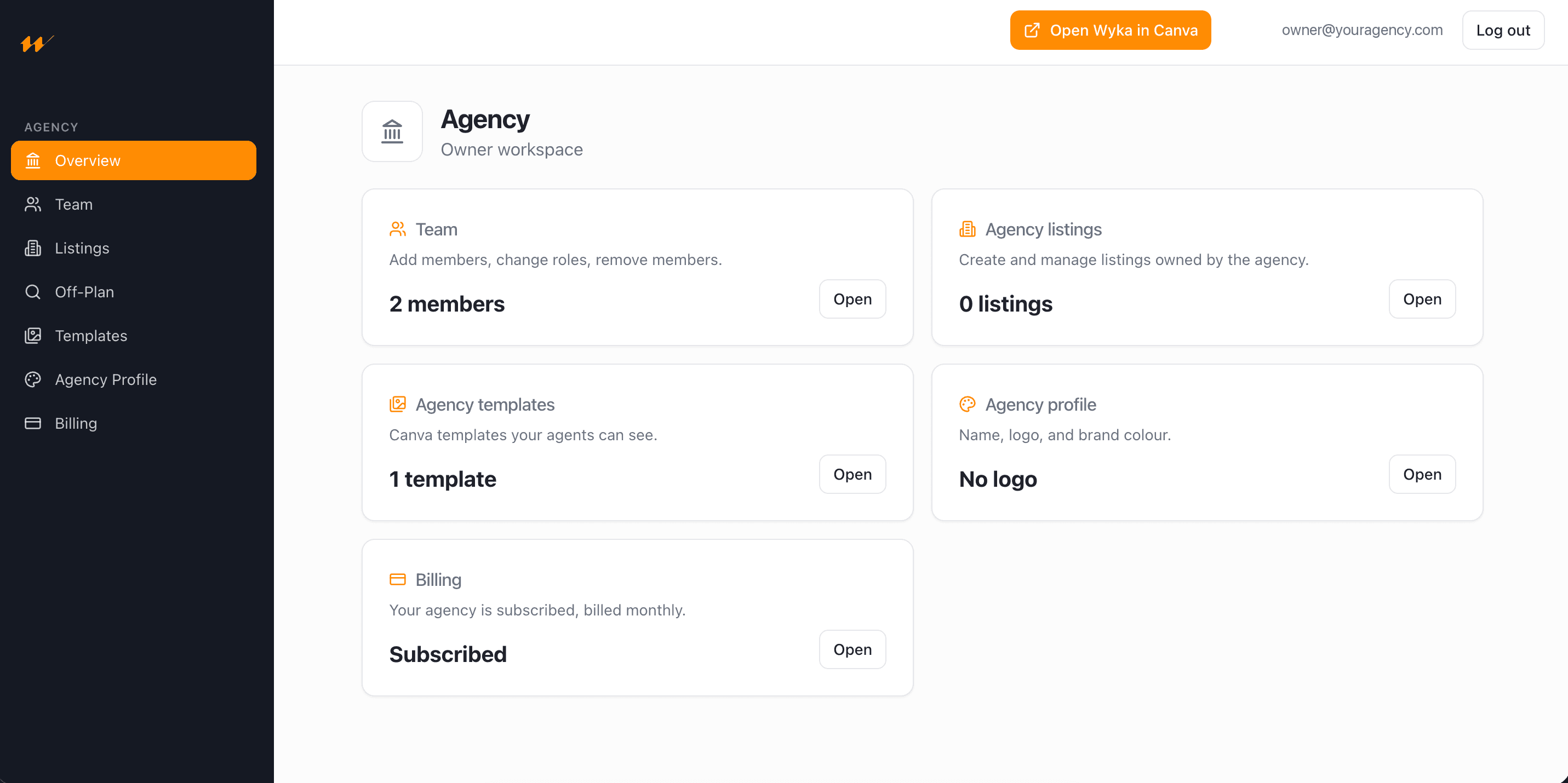
Task: Click 'Name, logo, and brand colour' text
Action: (1065, 435)
